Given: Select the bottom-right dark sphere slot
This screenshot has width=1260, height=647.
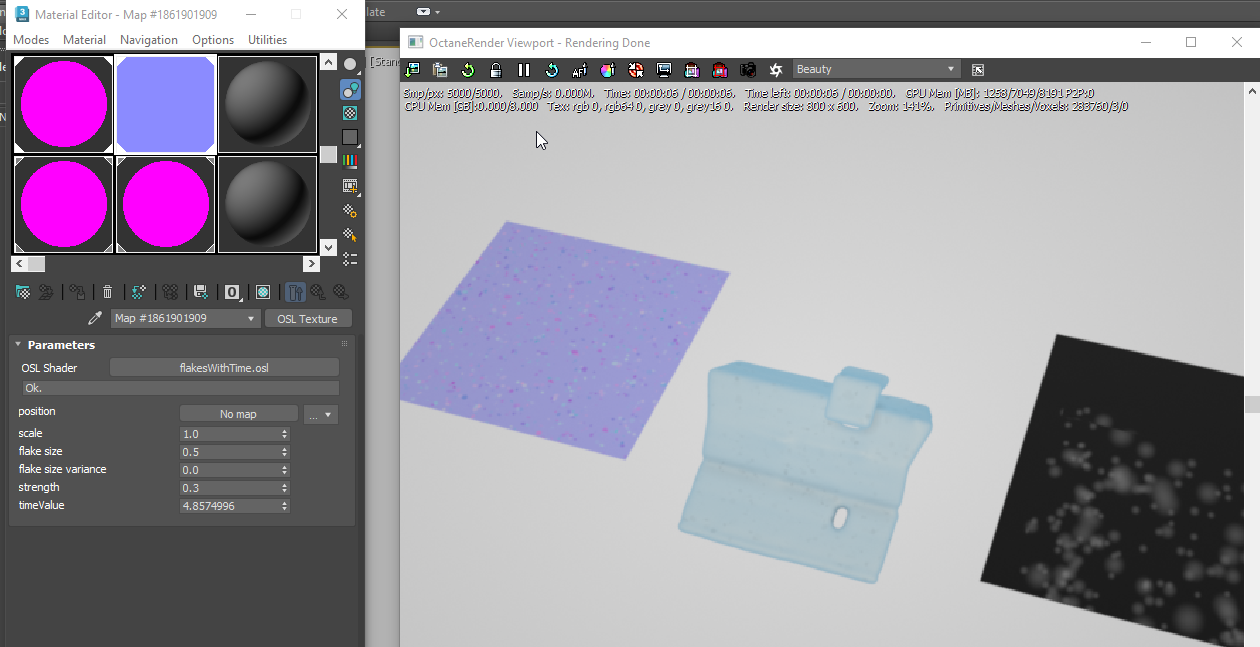Looking at the screenshot, I should 267,204.
